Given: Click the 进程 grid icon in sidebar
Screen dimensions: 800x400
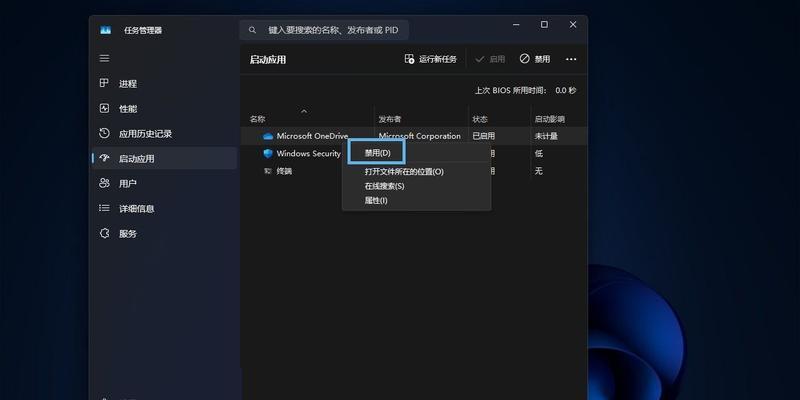Looking at the screenshot, I should 104,83.
